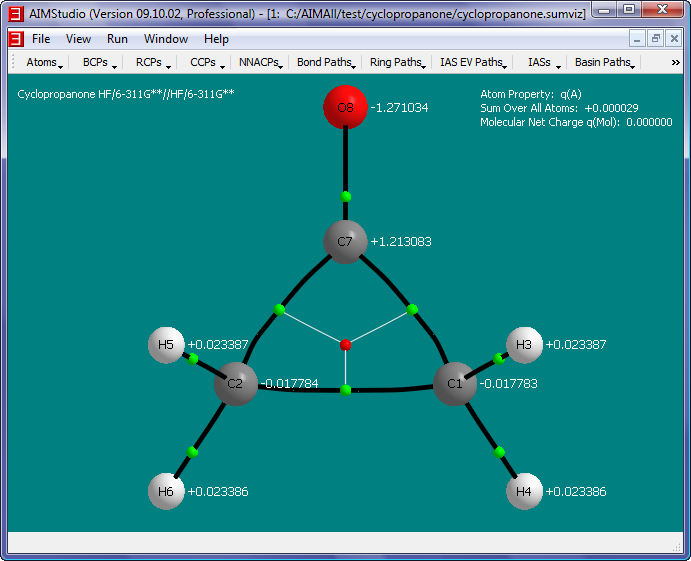This screenshot has height=561, width=691.
Task: Click the green bond critical point between O3 and C7
Action: click(x=346, y=196)
